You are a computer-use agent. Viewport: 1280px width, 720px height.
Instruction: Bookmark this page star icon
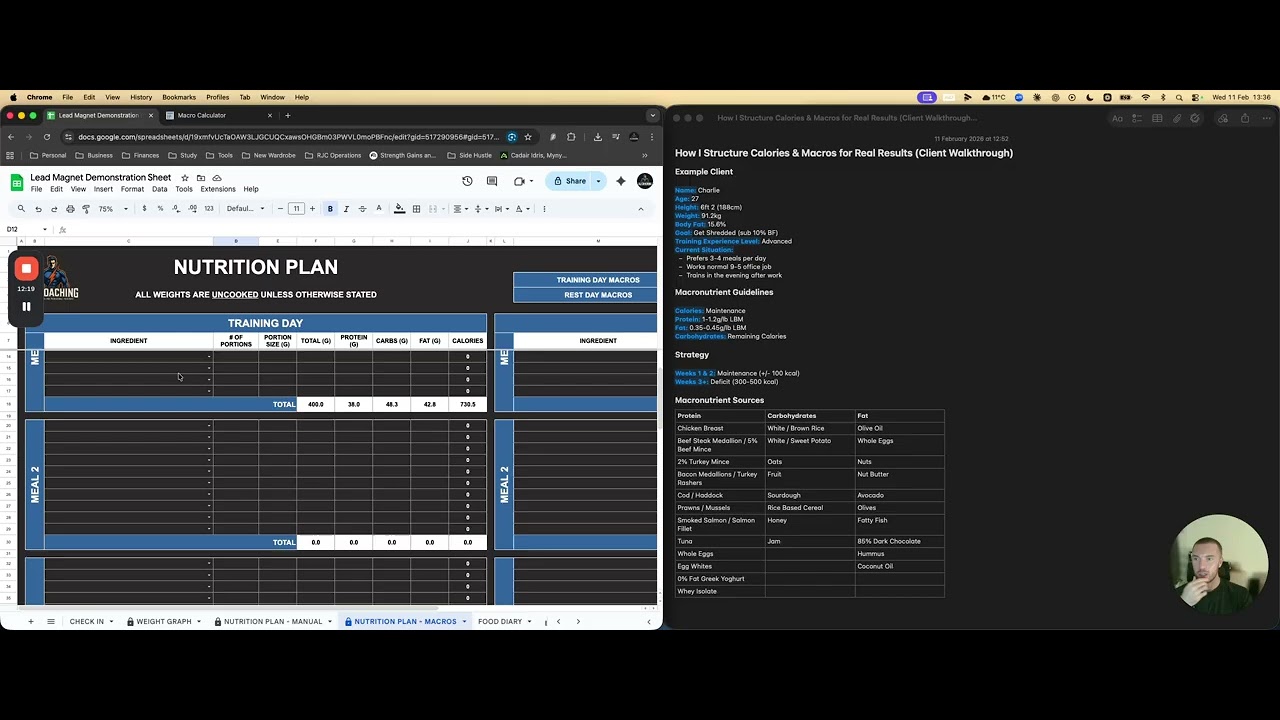pyautogui.click(x=528, y=137)
